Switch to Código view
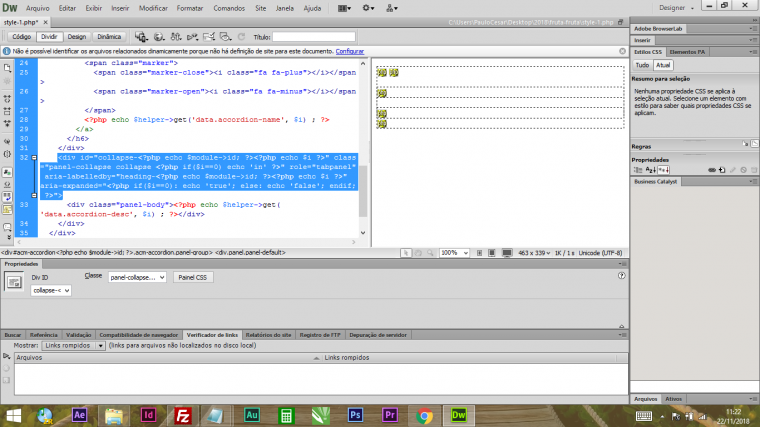 click(x=21, y=36)
